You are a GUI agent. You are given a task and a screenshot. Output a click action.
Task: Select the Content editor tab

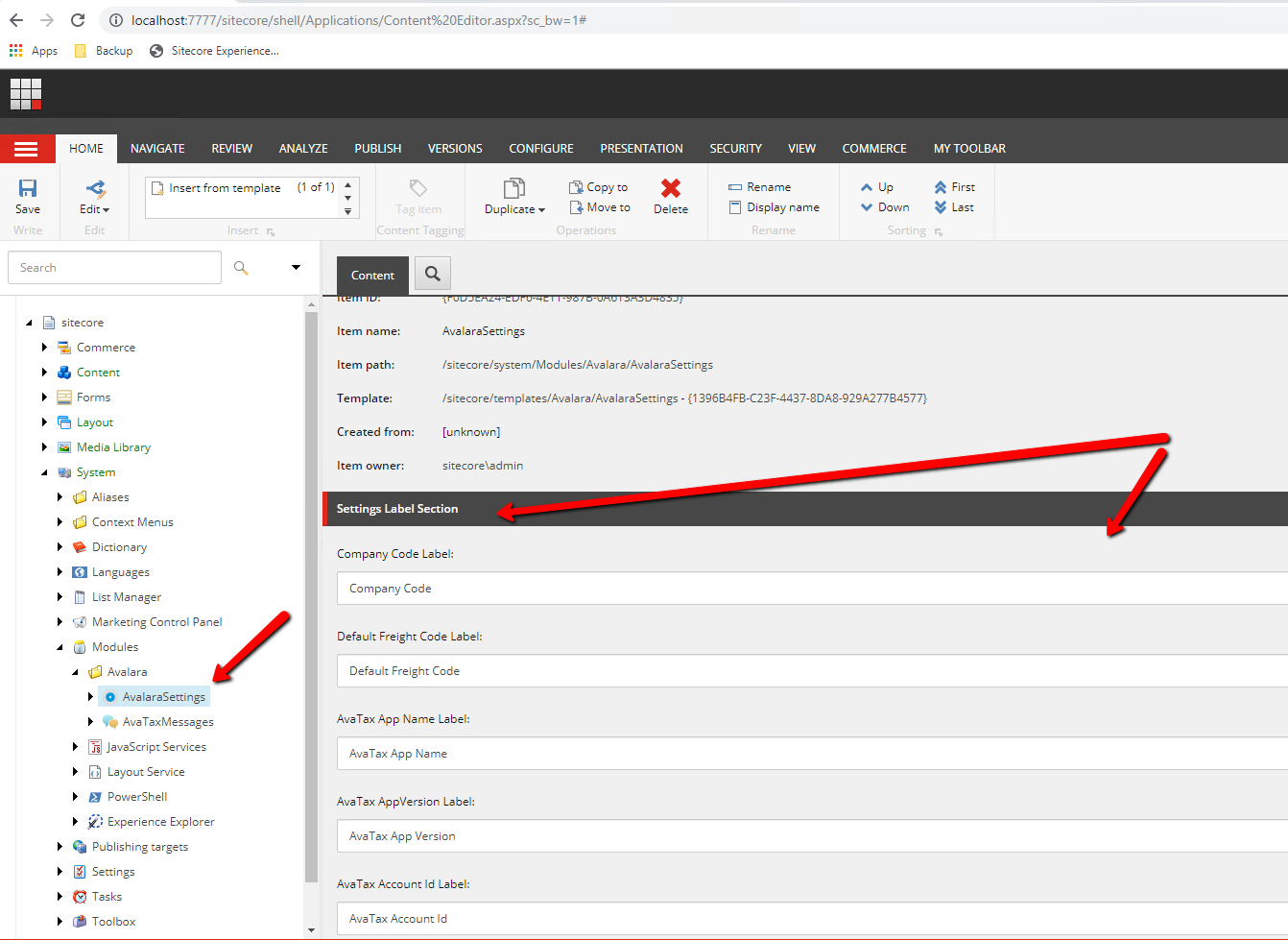[x=372, y=275]
